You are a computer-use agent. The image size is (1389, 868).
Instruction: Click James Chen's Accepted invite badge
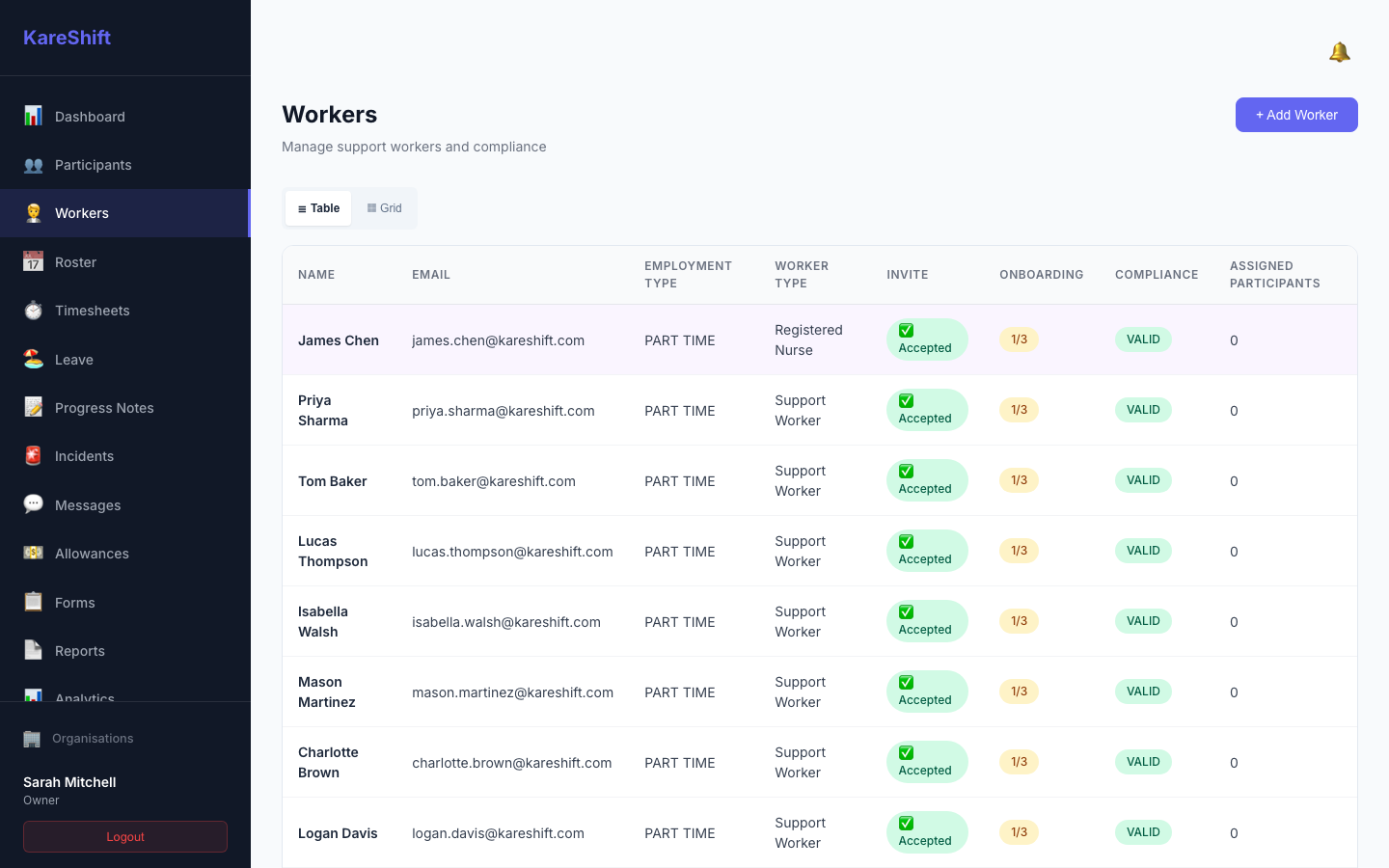coord(927,339)
